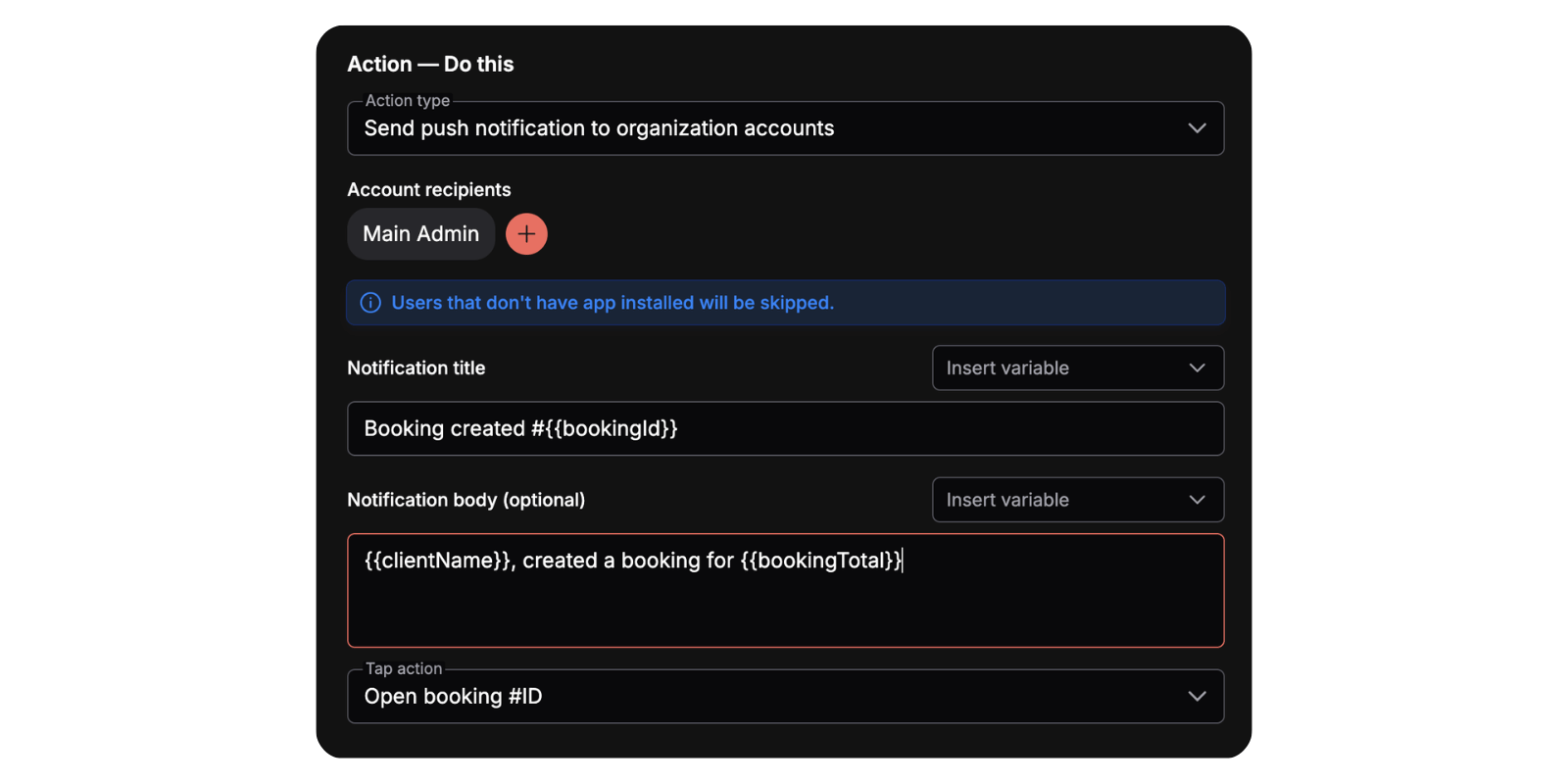1568x784 pixels.
Task: Click the 'Users that don't have app installed' notice
Action: [785, 303]
